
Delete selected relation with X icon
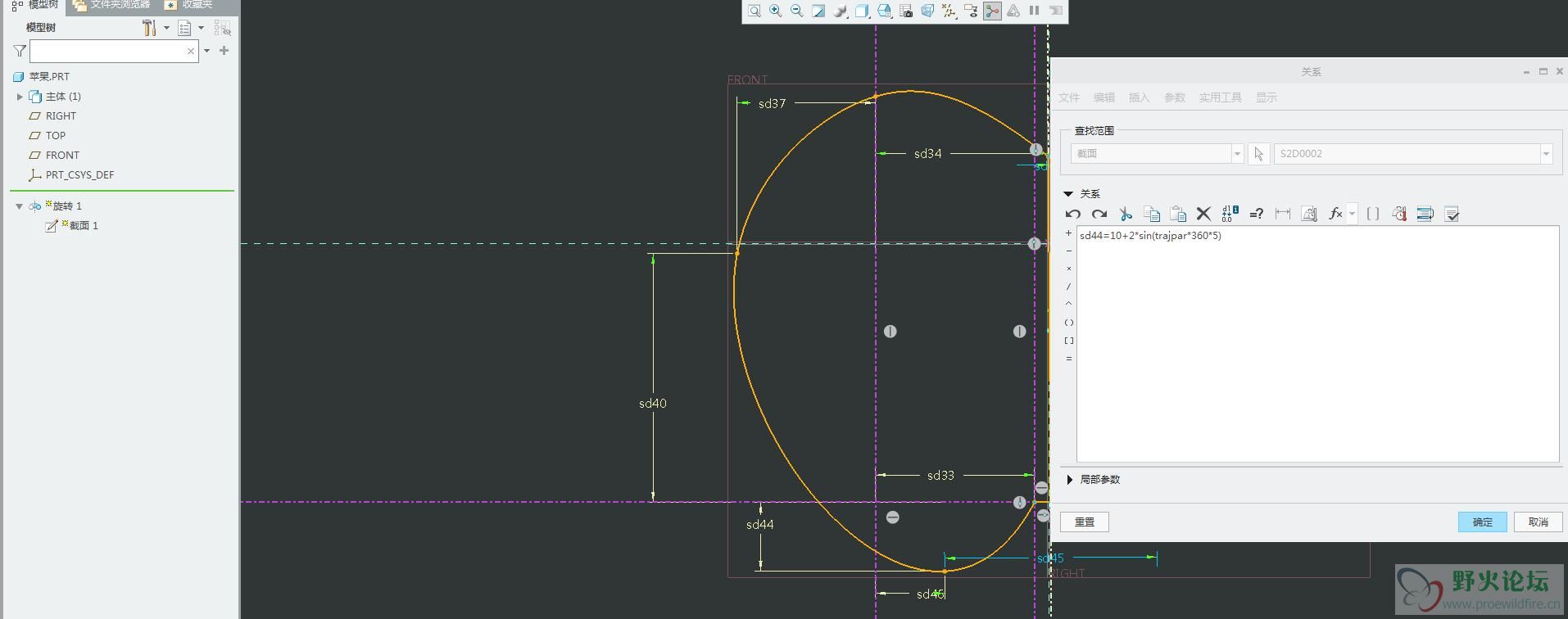(1203, 214)
